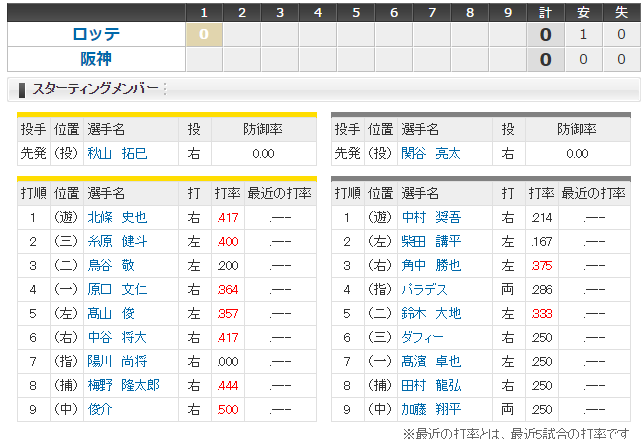Click 中村 奨吾 batting average .214

coord(542,217)
